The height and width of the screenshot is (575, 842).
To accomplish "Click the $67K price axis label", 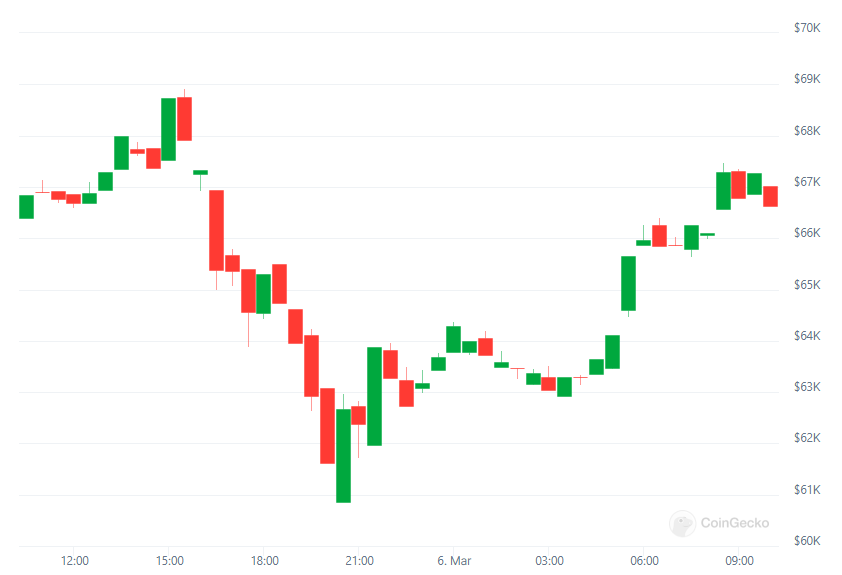I will [x=807, y=182].
